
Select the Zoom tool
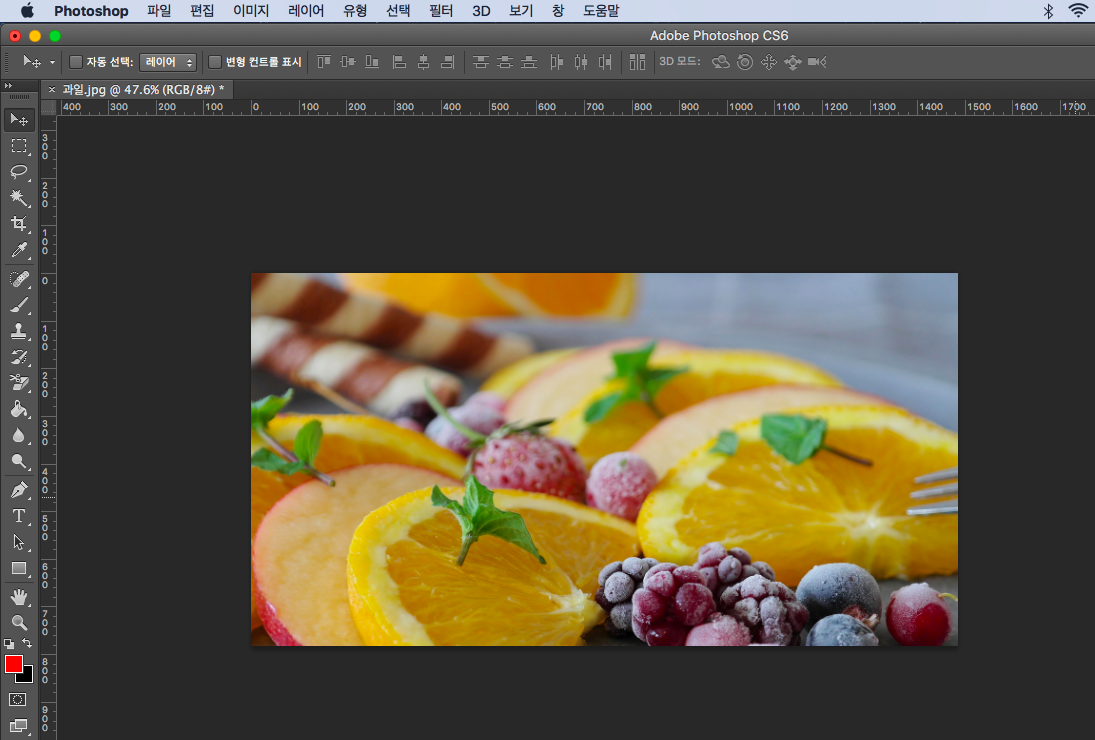coord(19,622)
